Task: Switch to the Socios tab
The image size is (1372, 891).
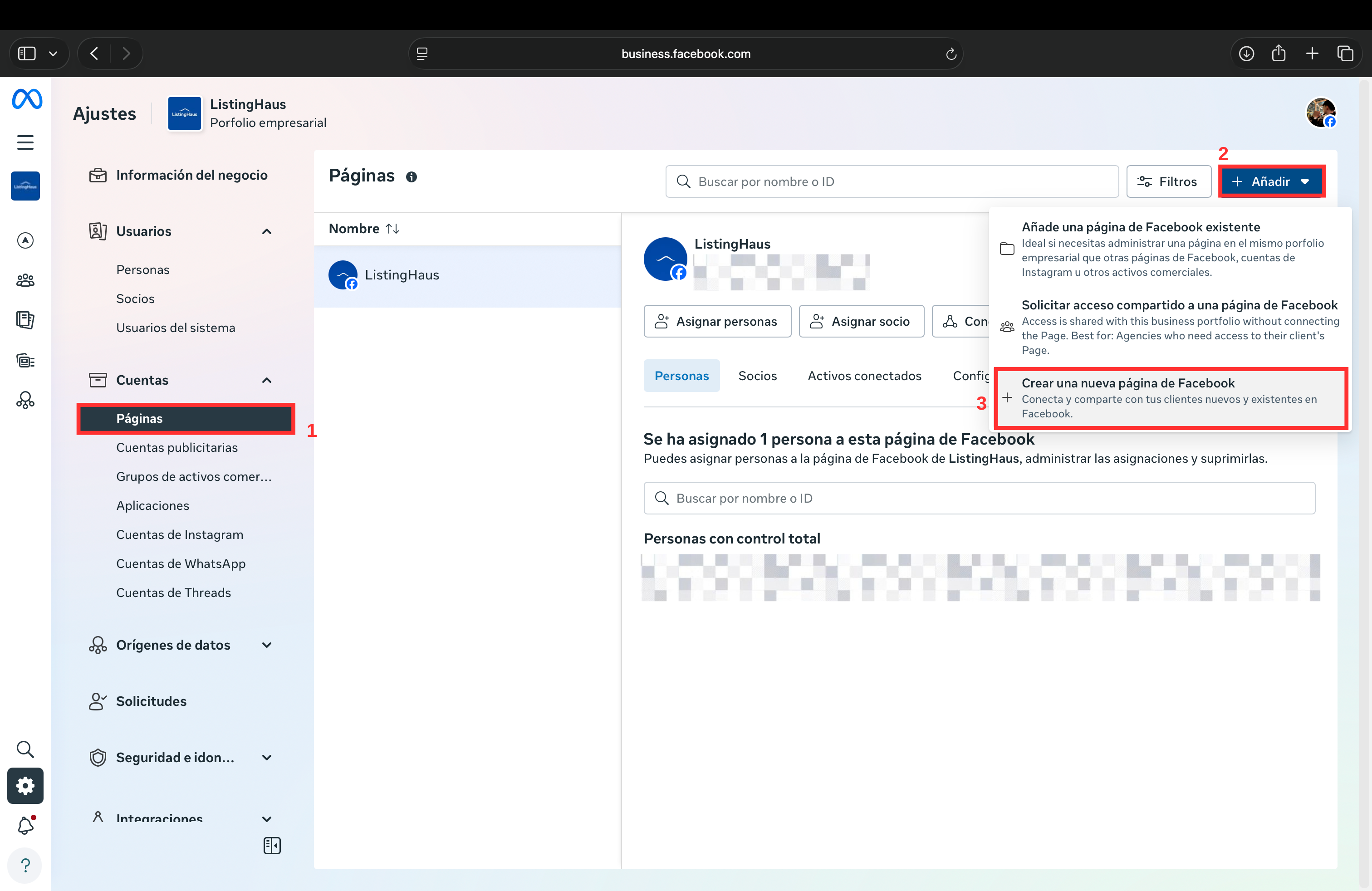Action: tap(757, 376)
